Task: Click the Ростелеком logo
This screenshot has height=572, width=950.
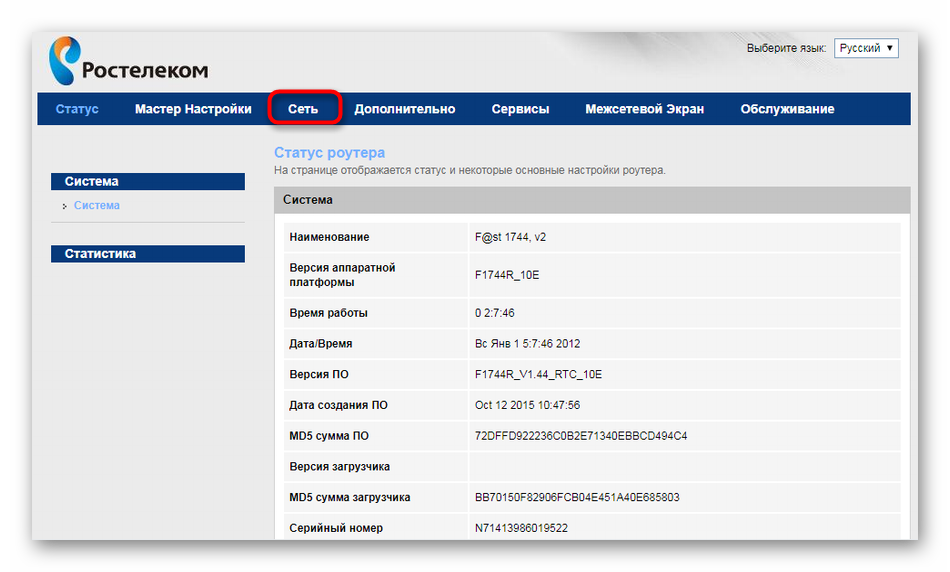Action: pos(128,61)
